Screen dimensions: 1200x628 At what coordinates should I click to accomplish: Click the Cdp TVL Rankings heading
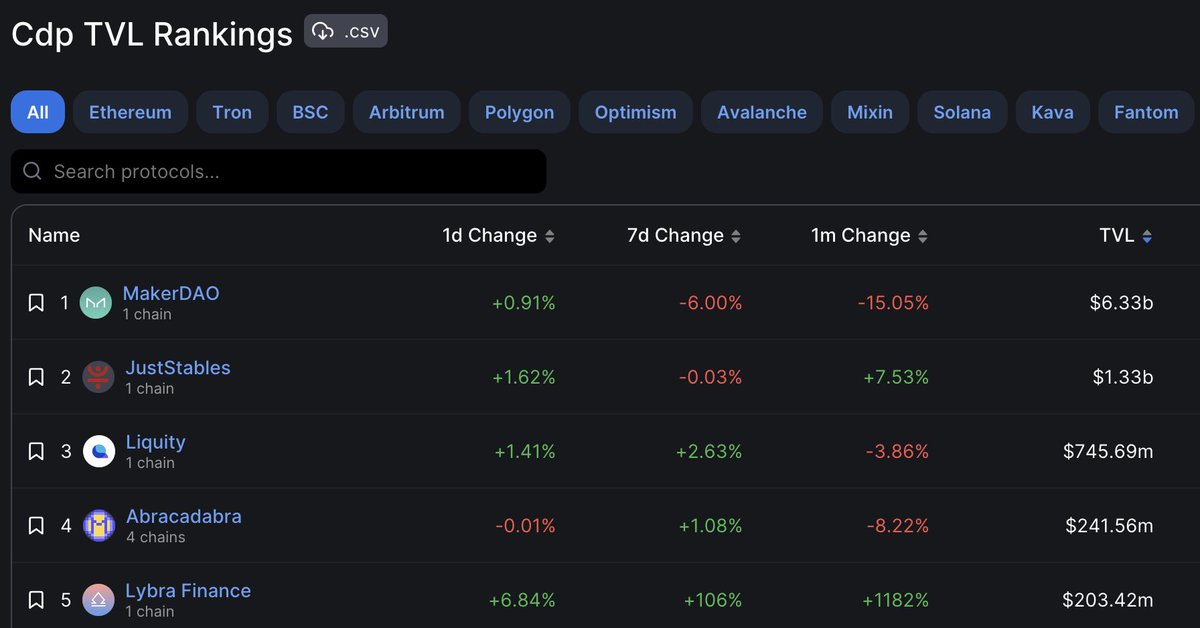(x=152, y=34)
